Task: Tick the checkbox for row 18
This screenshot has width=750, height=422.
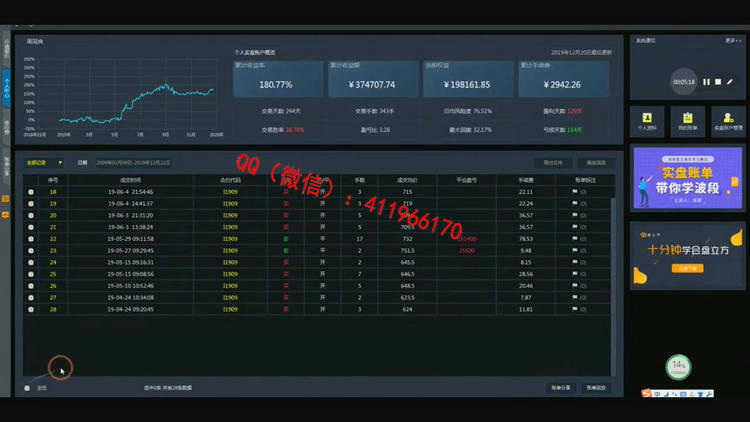Action: (x=31, y=192)
